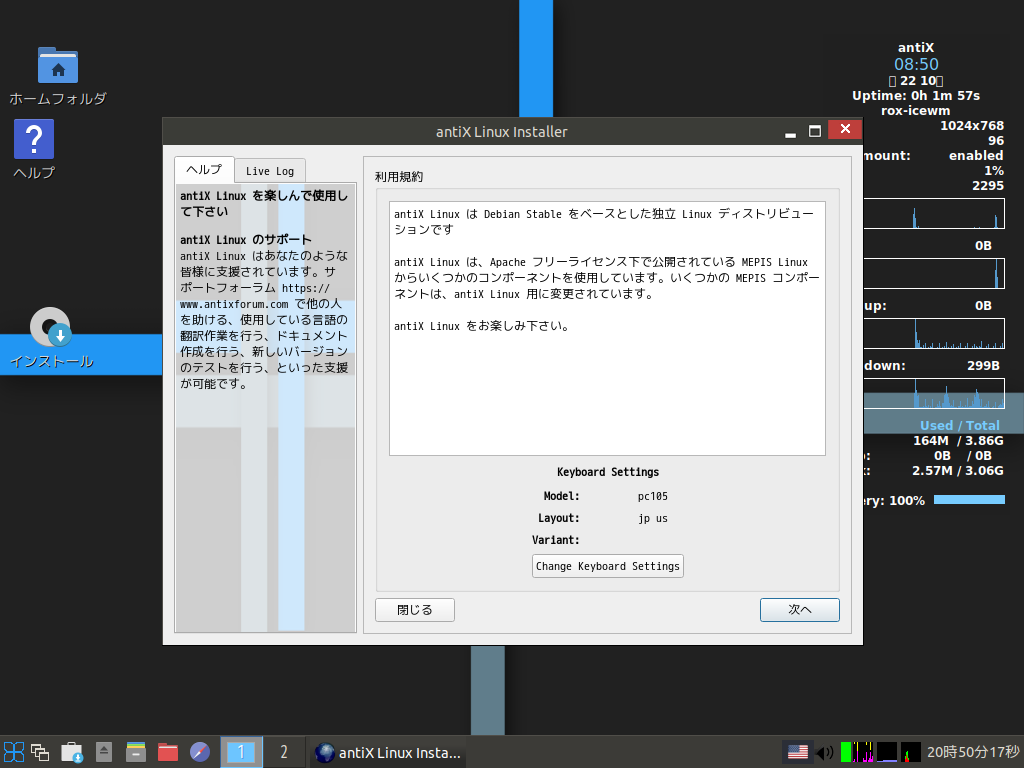
Task: Click the pc105 keyboard model value
Action: [x=652, y=496]
